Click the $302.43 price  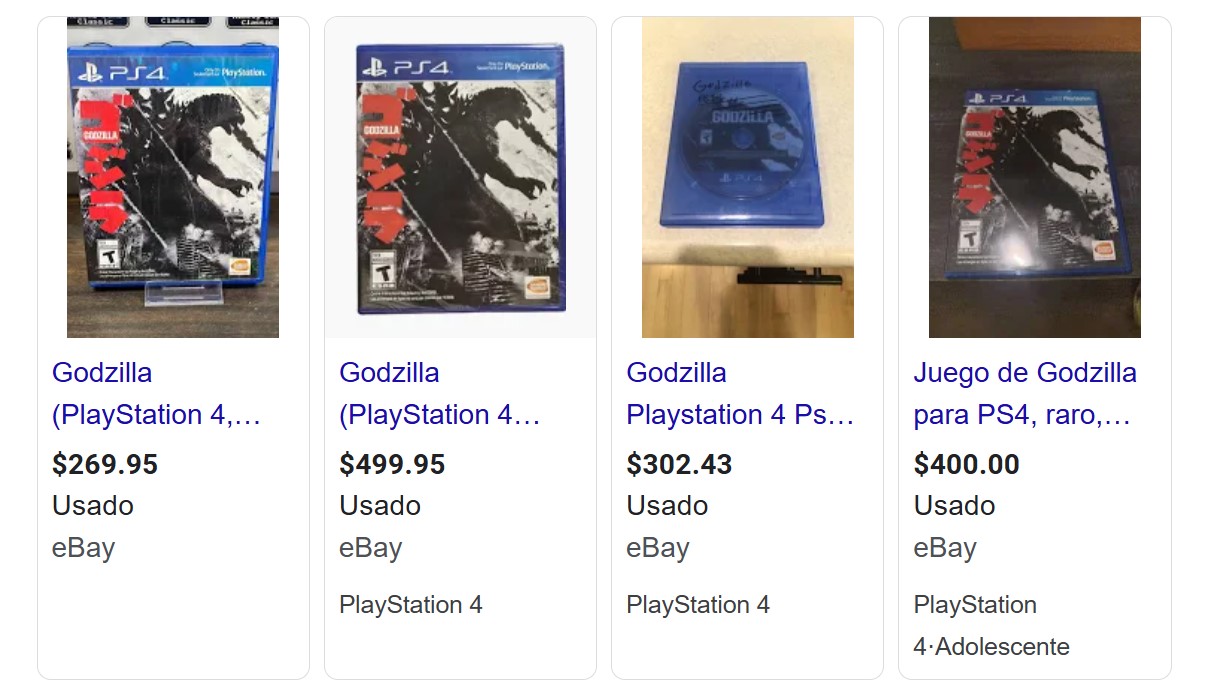(679, 464)
